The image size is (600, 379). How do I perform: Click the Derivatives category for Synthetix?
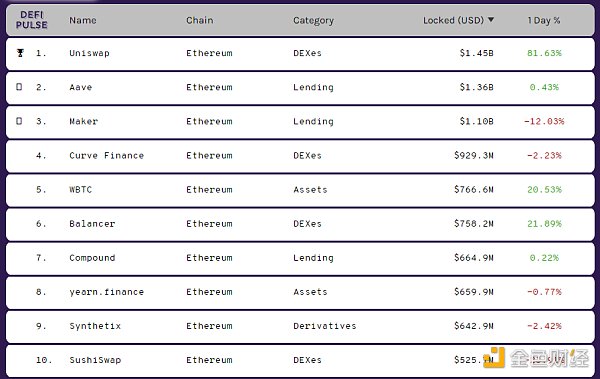[x=325, y=326]
